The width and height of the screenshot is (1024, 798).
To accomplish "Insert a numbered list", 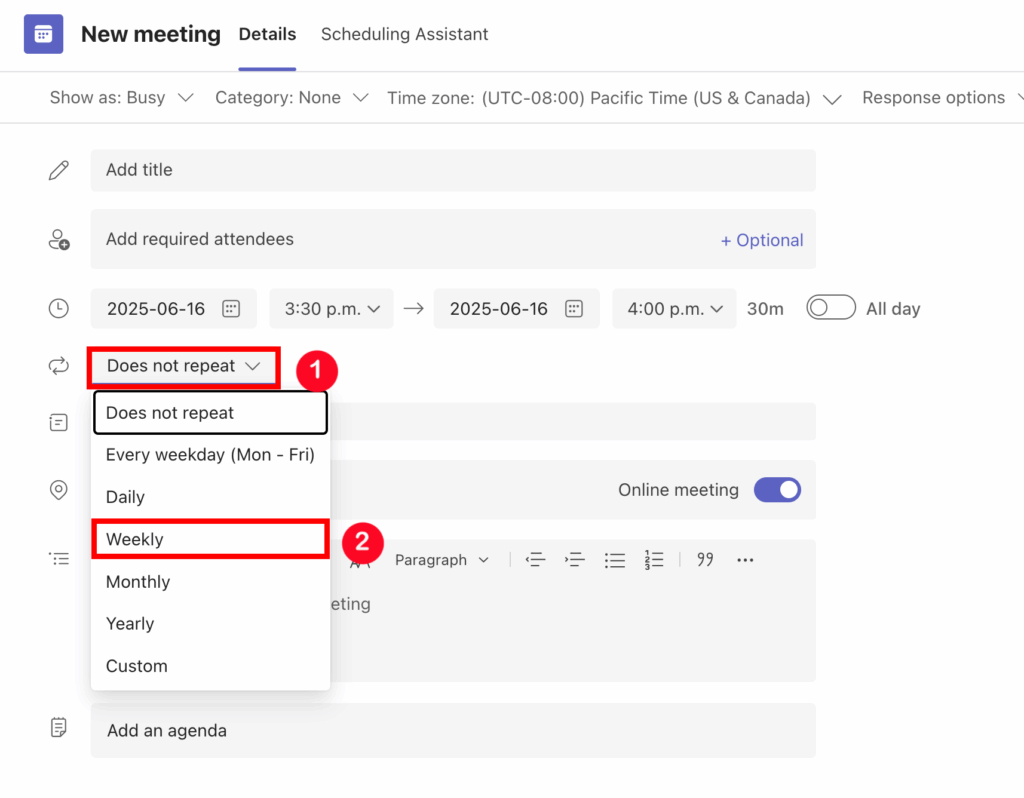I will (654, 560).
